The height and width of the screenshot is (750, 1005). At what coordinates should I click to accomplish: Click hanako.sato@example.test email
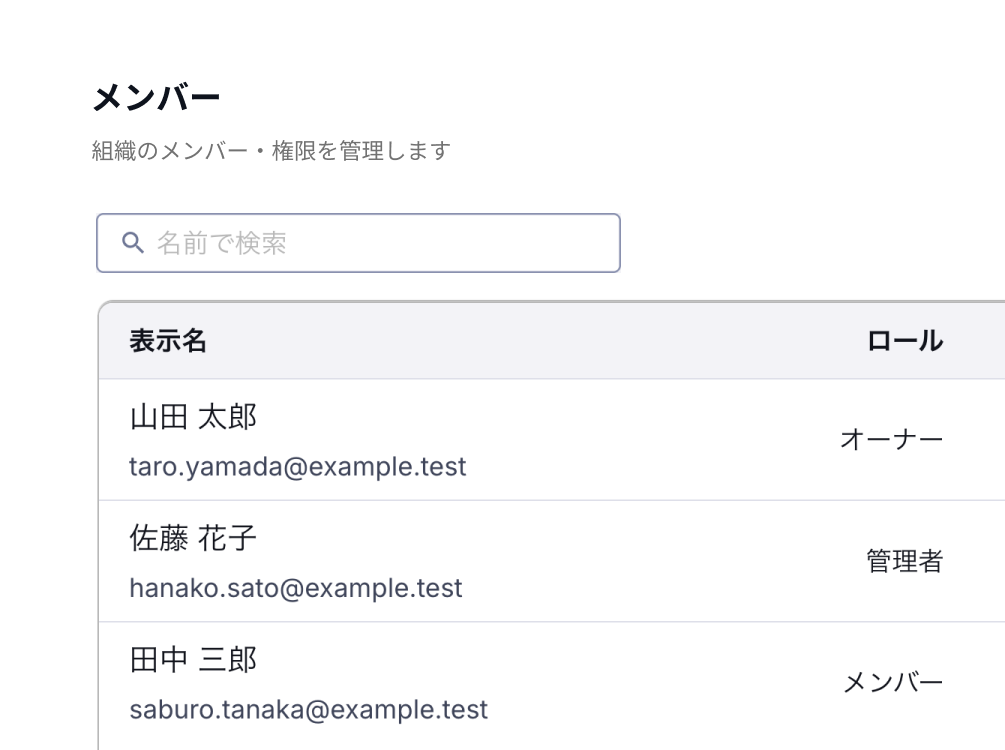tap(295, 588)
